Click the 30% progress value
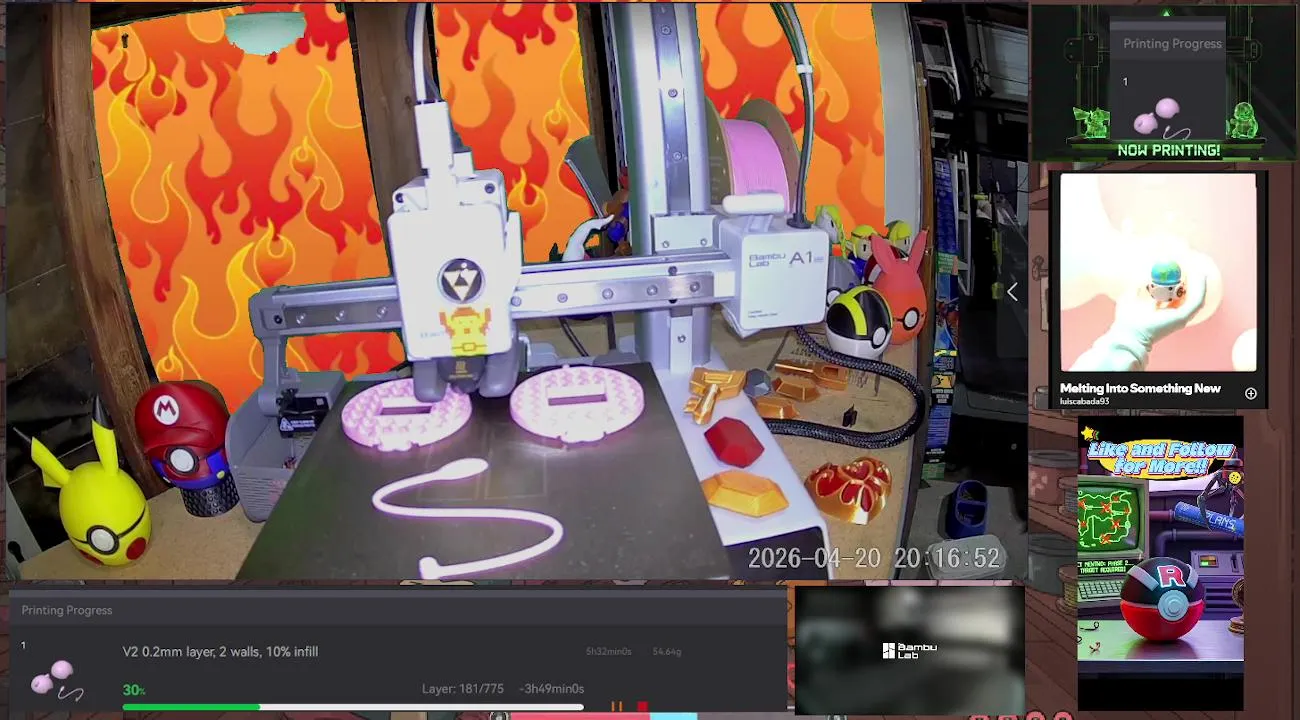The height and width of the screenshot is (720, 1300). 134,690
